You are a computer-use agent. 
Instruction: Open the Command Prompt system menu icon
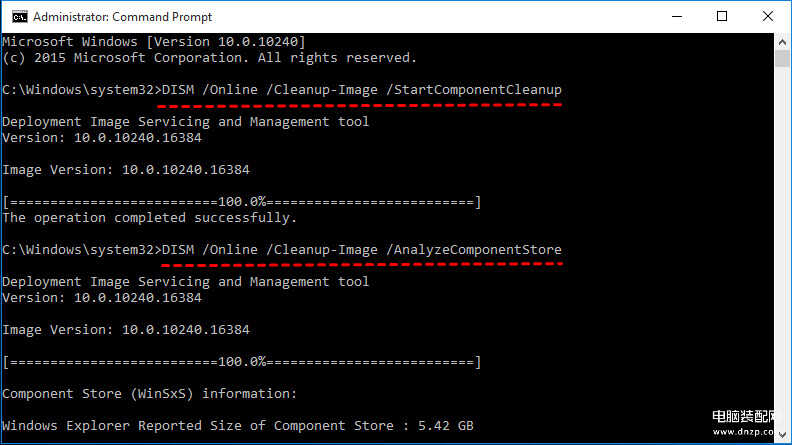pos(14,16)
